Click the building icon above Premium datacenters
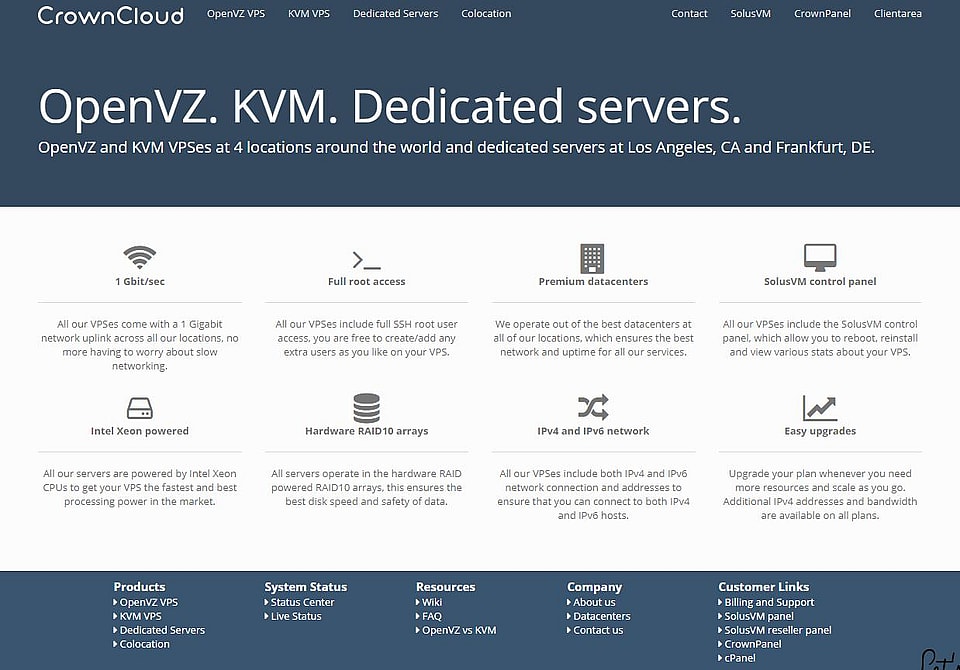The image size is (960, 670). tap(592, 258)
